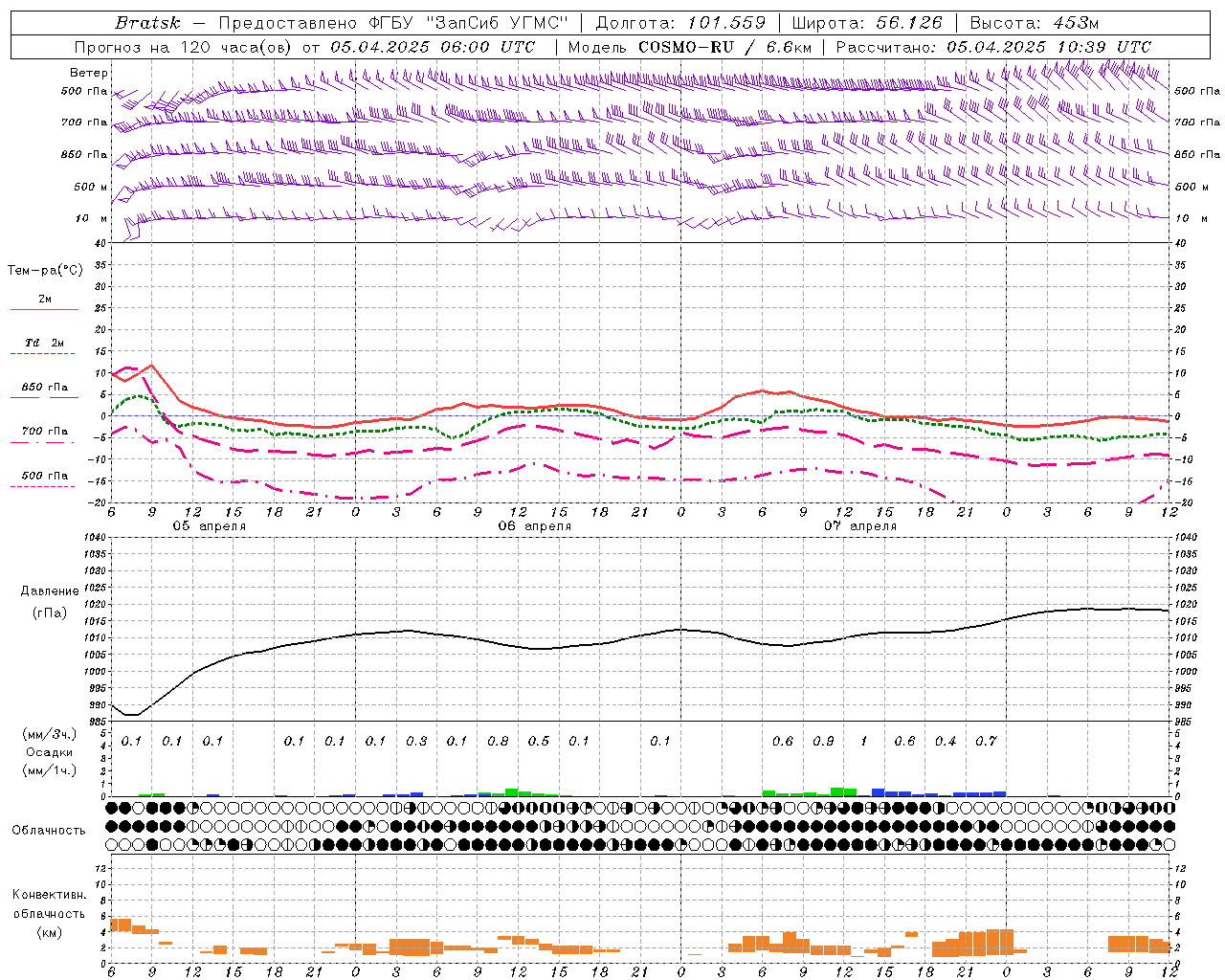Click the Долгота: 101.559 value
The image size is (1225, 980).
(x=680, y=23)
